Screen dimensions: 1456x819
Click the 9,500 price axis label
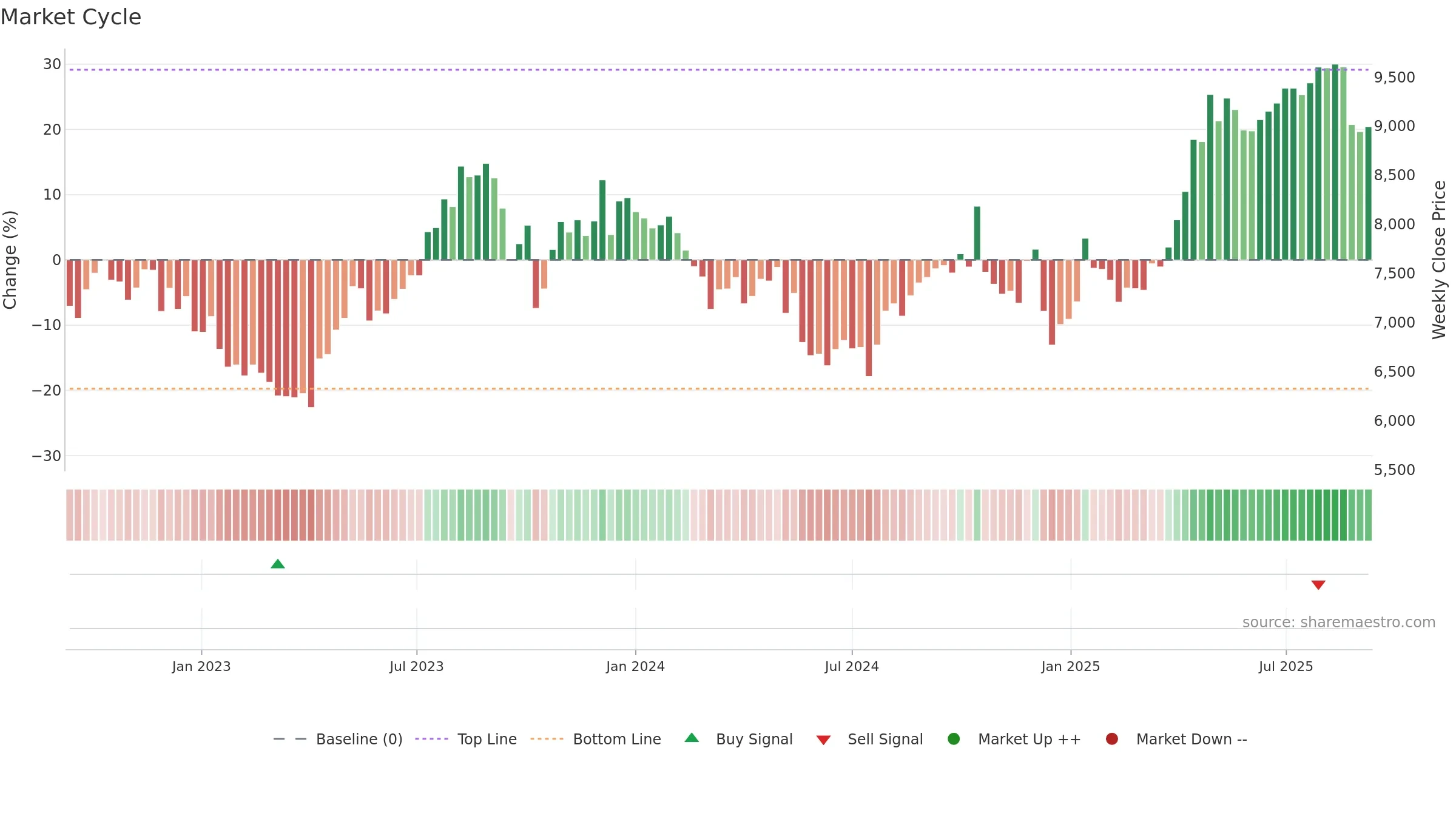(x=1394, y=78)
